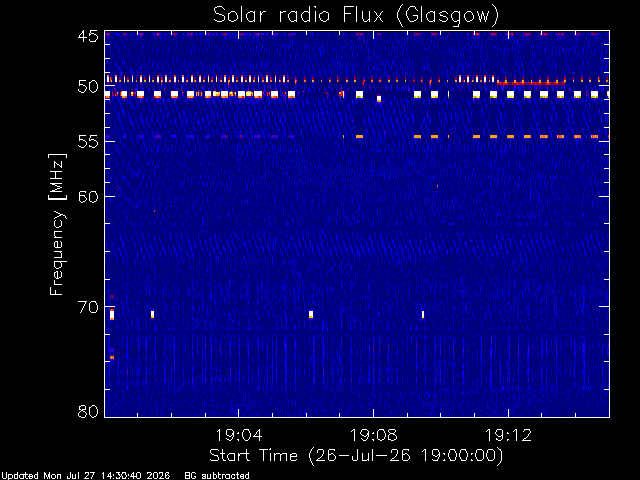Click the 55 MHz tick label
The height and width of the screenshot is (480, 640).
[88, 142]
